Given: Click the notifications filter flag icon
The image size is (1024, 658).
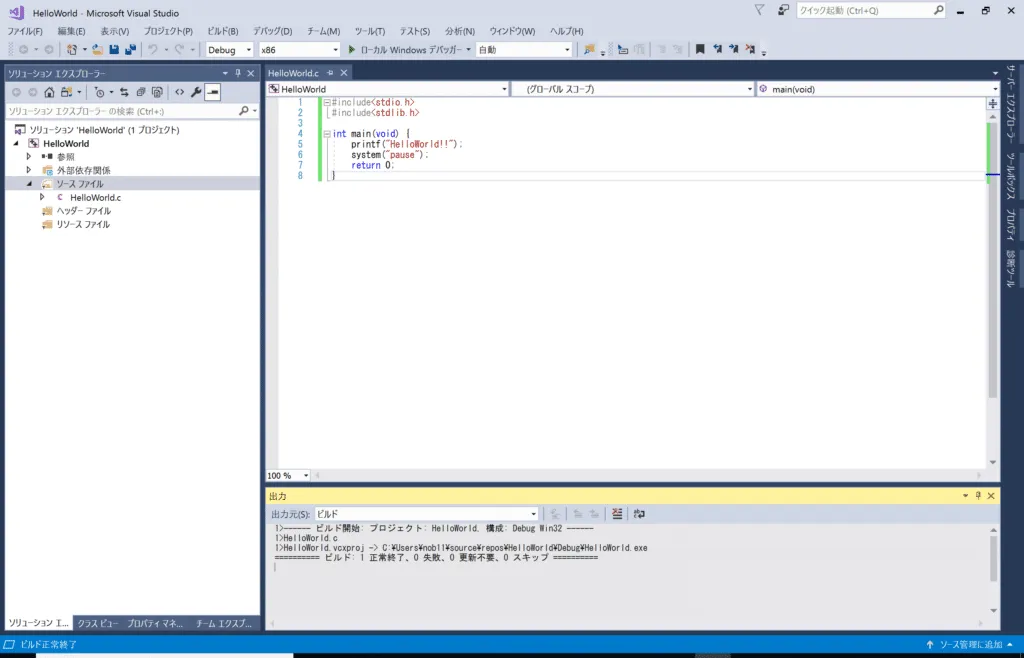Looking at the screenshot, I should (759, 10).
